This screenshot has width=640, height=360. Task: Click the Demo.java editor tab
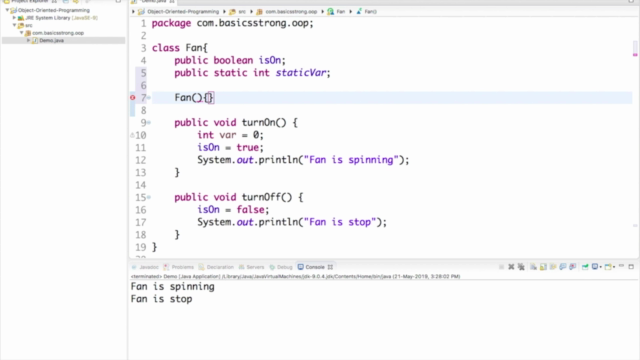point(153,2)
